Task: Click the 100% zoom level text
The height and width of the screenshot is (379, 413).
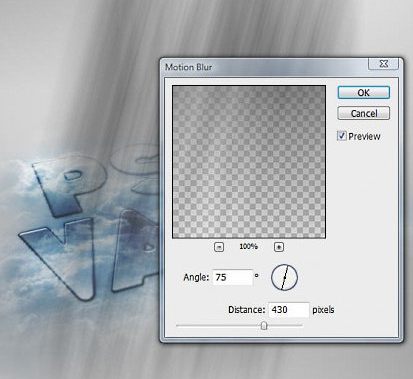Action: click(x=248, y=247)
